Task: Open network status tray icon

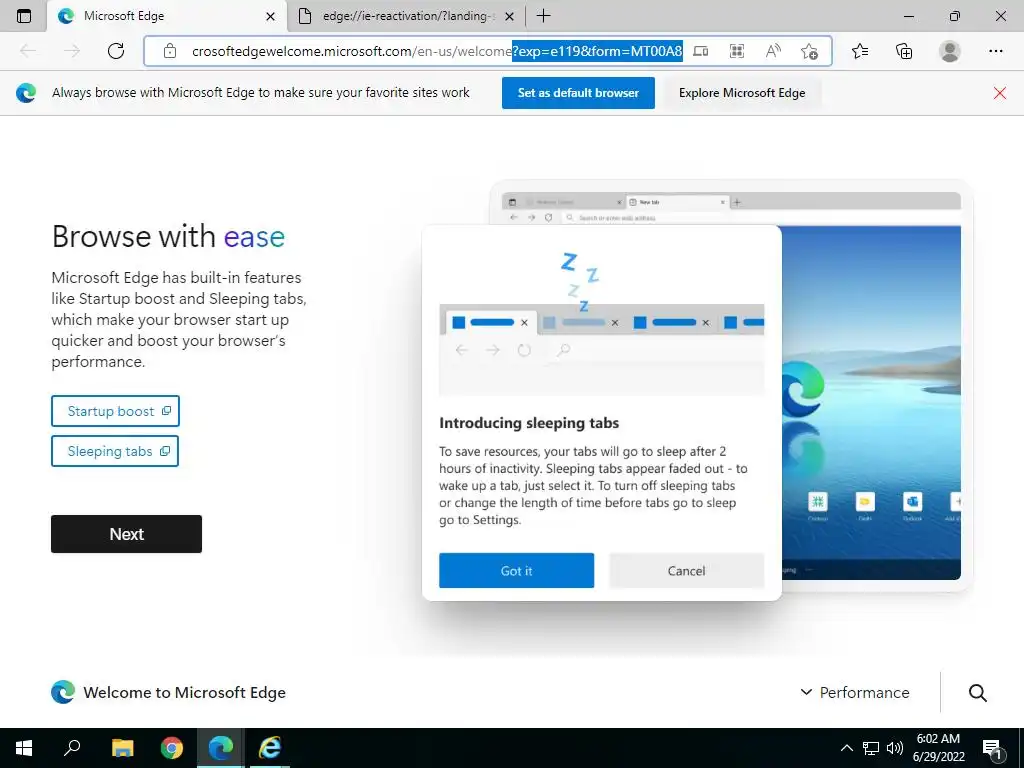Action: (871, 748)
